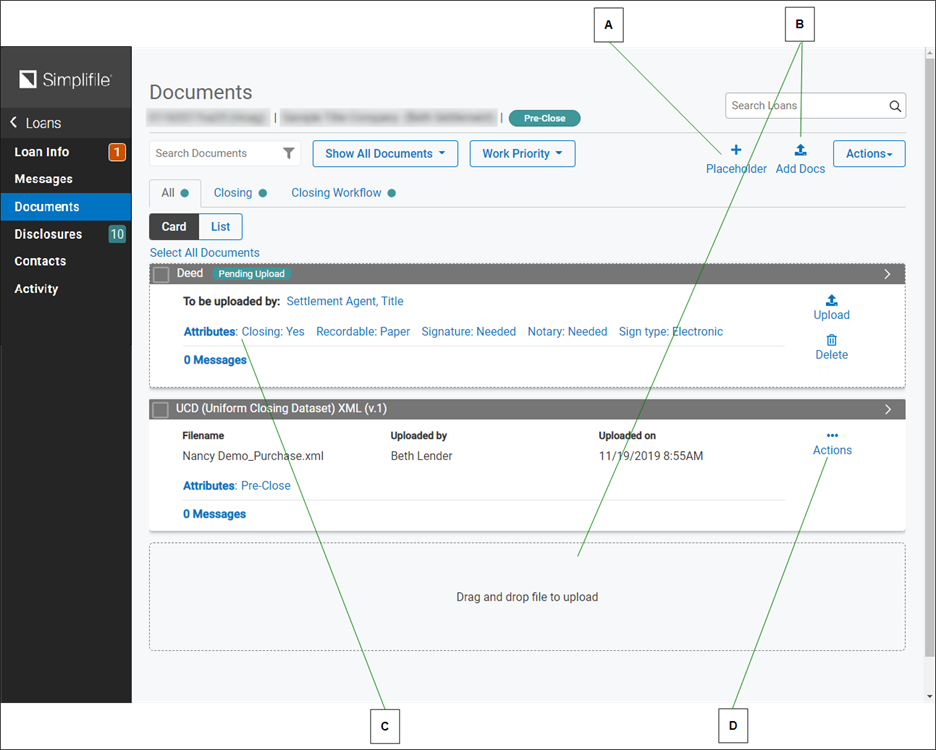Expand the UCD XML card chevron
Image resolution: width=936 pixels, height=750 pixels.
(x=888, y=410)
